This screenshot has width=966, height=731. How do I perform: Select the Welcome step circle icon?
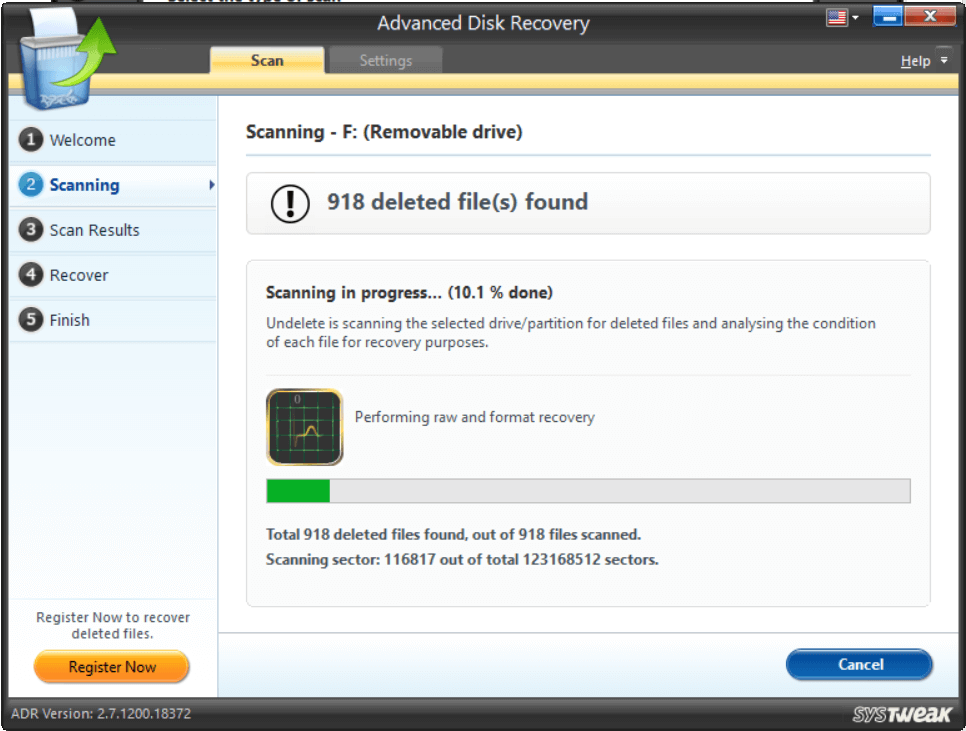tap(31, 140)
